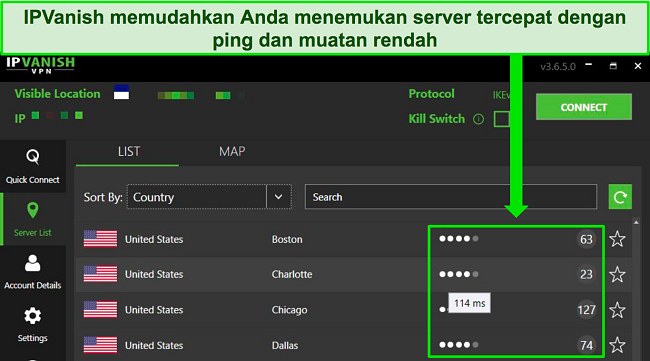Screen dimensions: 650x361
Task: Click the Charlotte ping signal dots
Action: tap(458, 274)
